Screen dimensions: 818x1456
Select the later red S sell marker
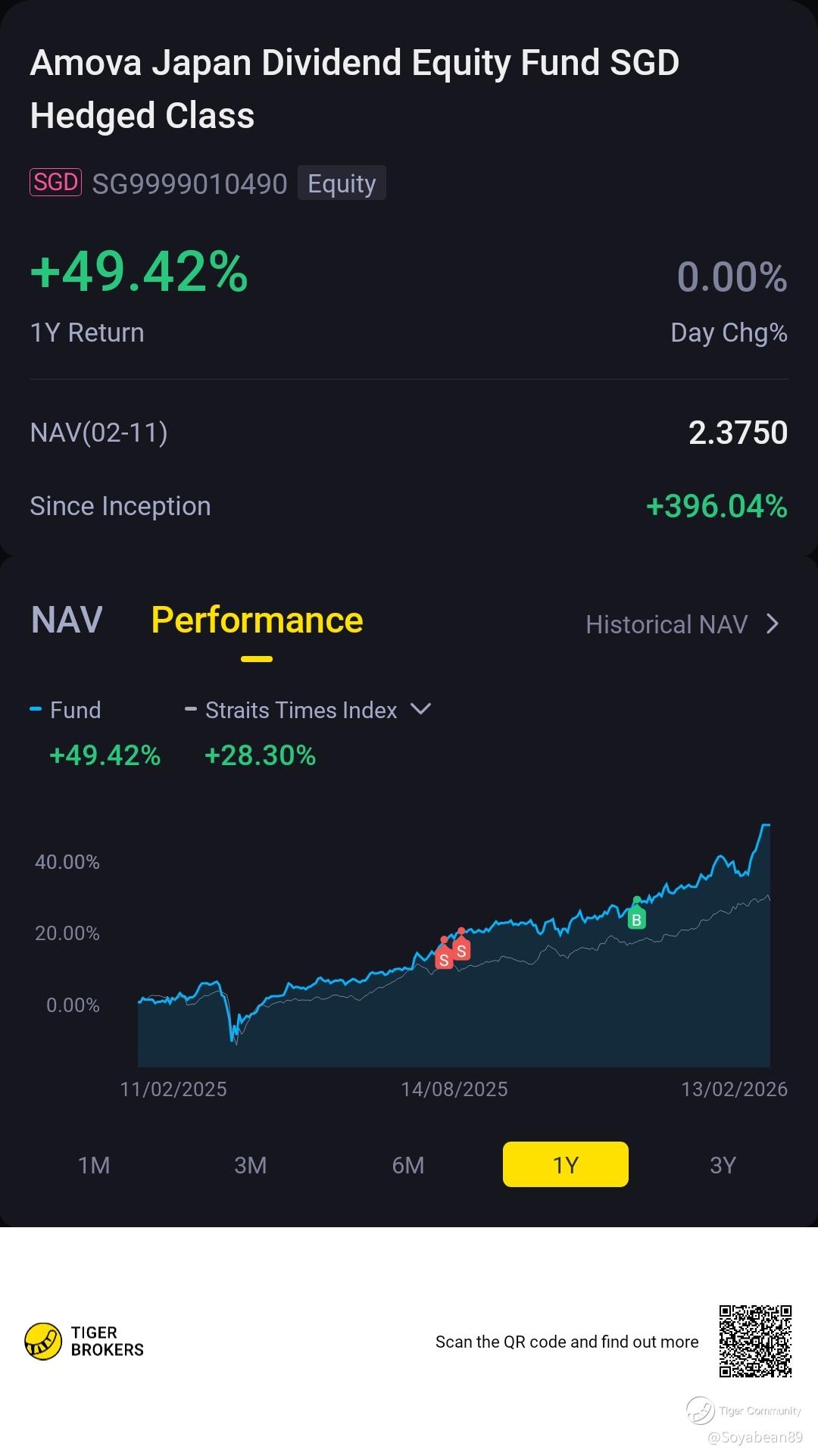tap(461, 950)
